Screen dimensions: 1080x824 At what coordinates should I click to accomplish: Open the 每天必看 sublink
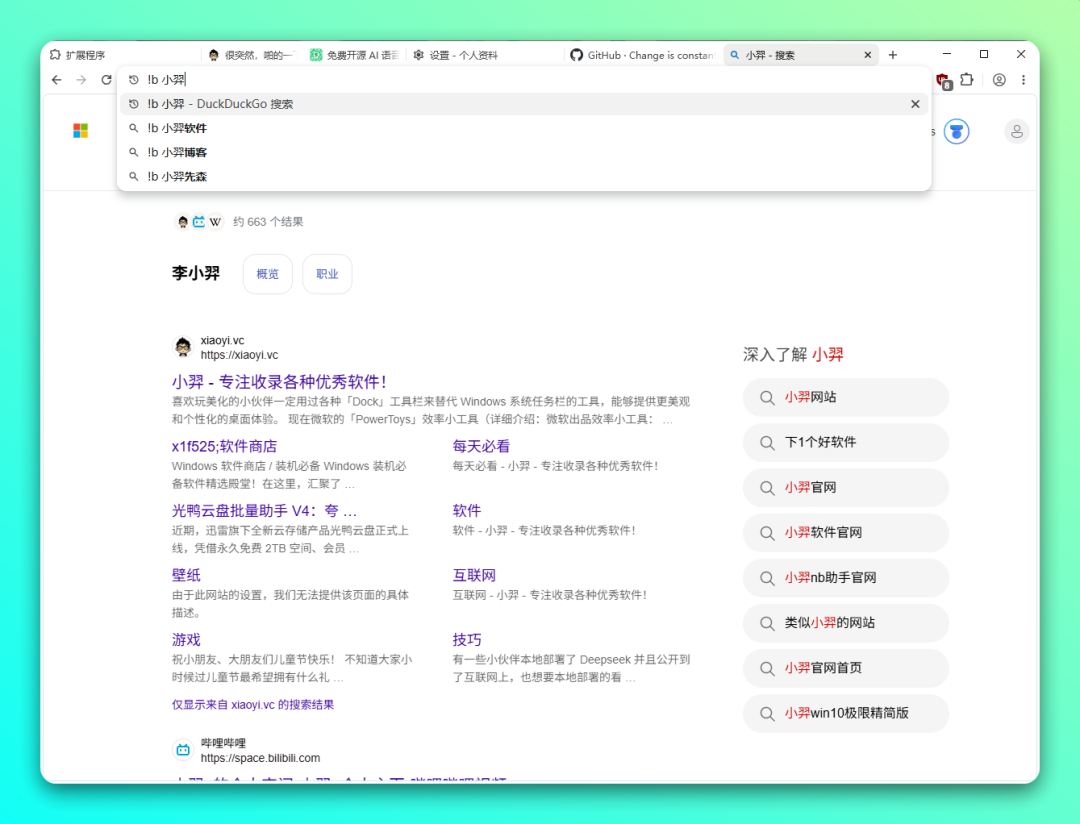click(481, 446)
